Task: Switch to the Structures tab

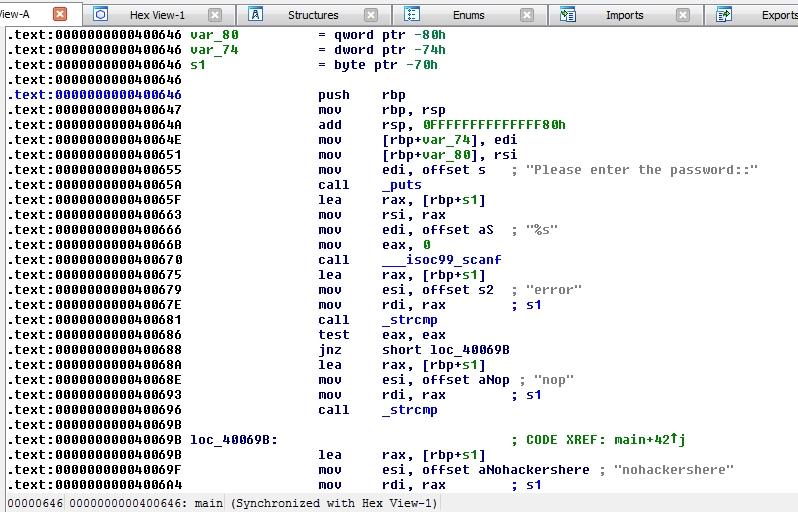Action: click(313, 15)
